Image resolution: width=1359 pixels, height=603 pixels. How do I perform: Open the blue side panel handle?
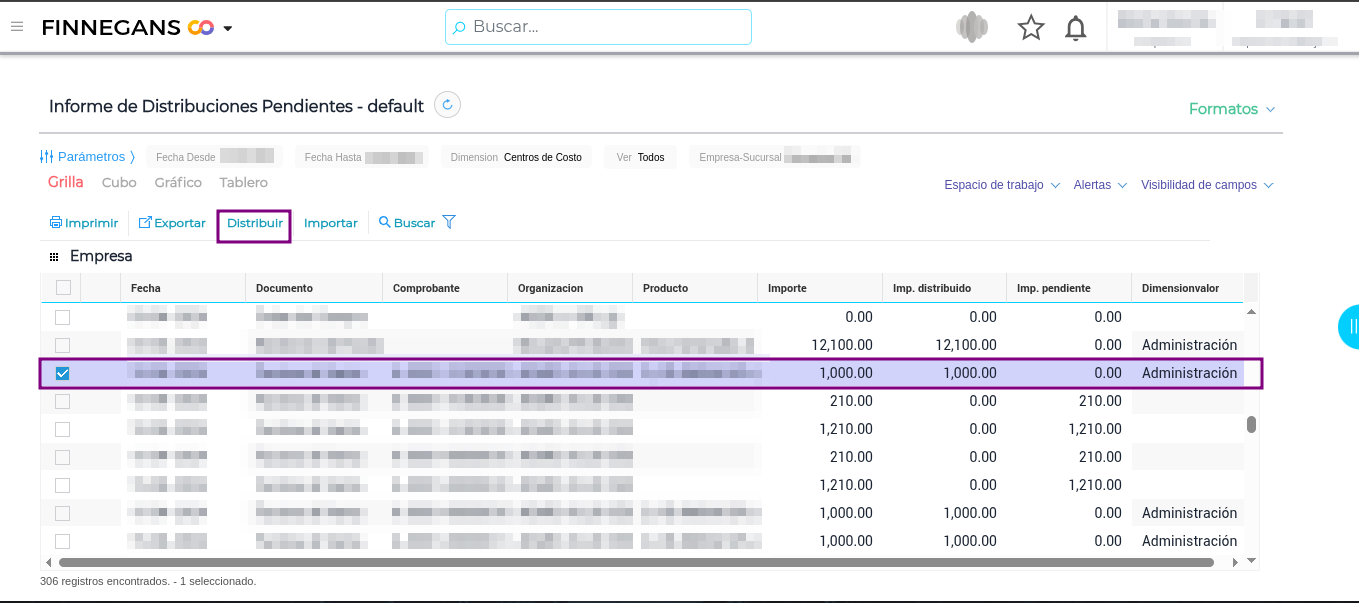[1350, 326]
